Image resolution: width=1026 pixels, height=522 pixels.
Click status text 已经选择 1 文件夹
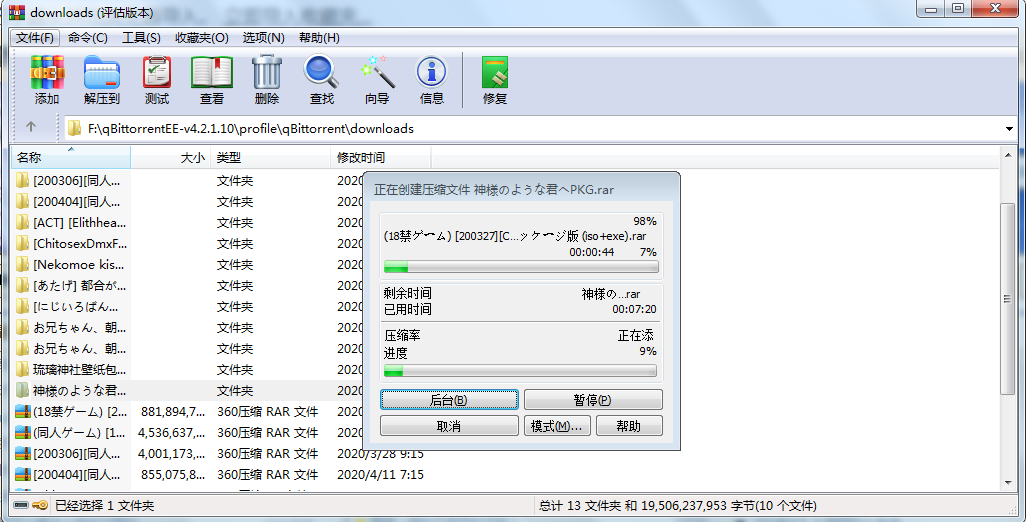tap(105, 506)
